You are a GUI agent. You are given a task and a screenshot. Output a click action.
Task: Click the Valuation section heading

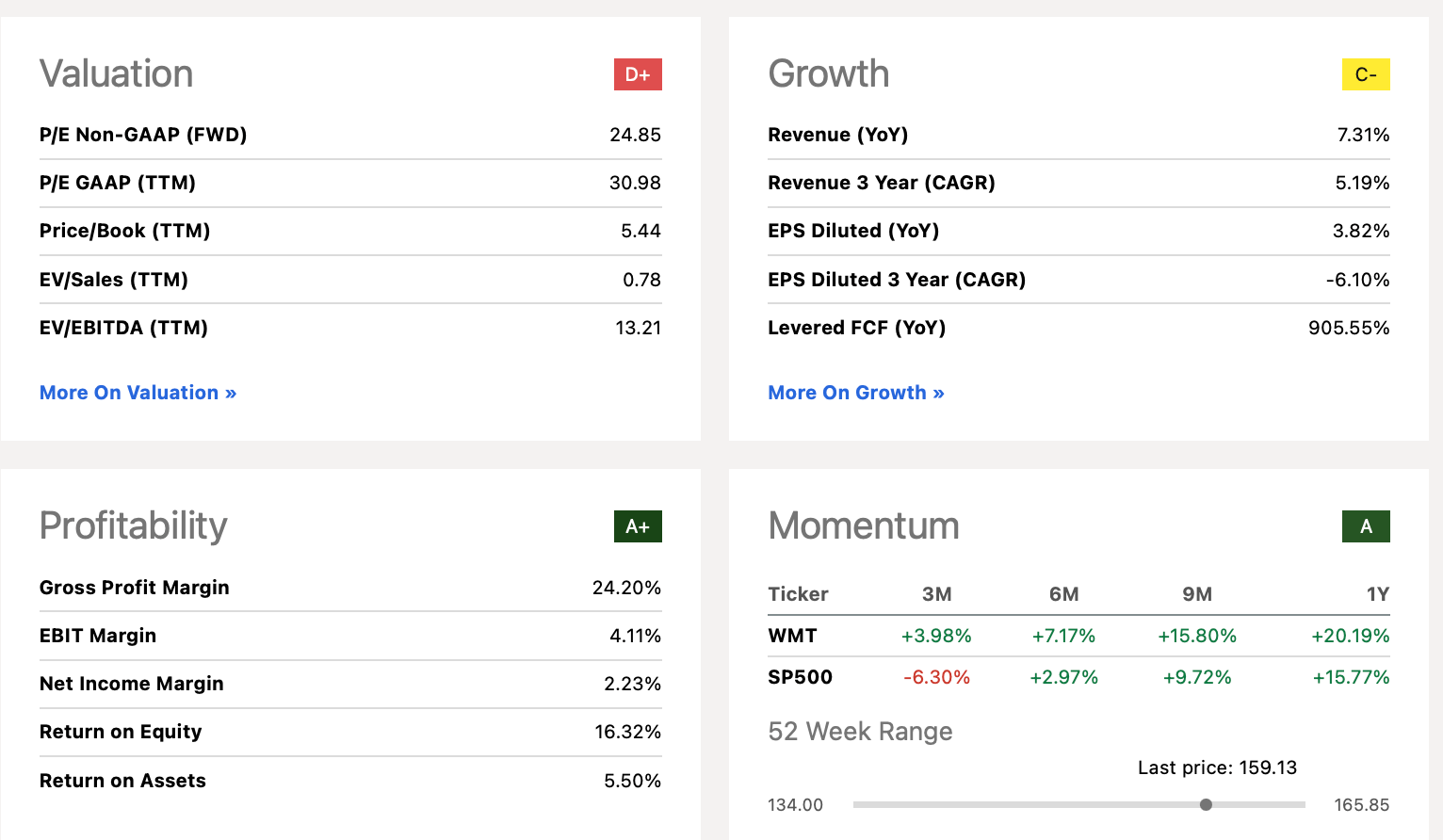116,73
